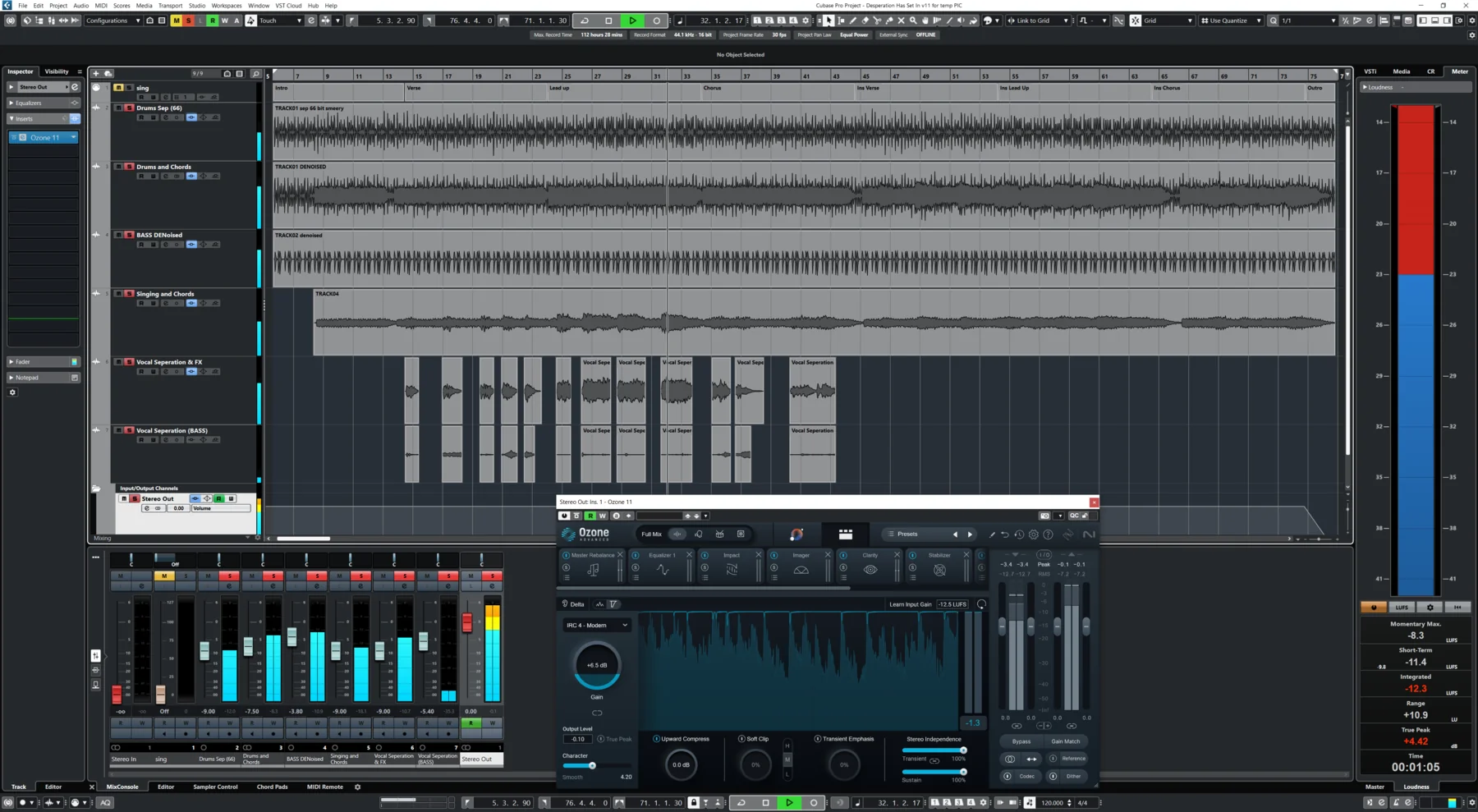Choose the Split scissors tool
The width and height of the screenshot is (1478, 812).
coord(877,21)
